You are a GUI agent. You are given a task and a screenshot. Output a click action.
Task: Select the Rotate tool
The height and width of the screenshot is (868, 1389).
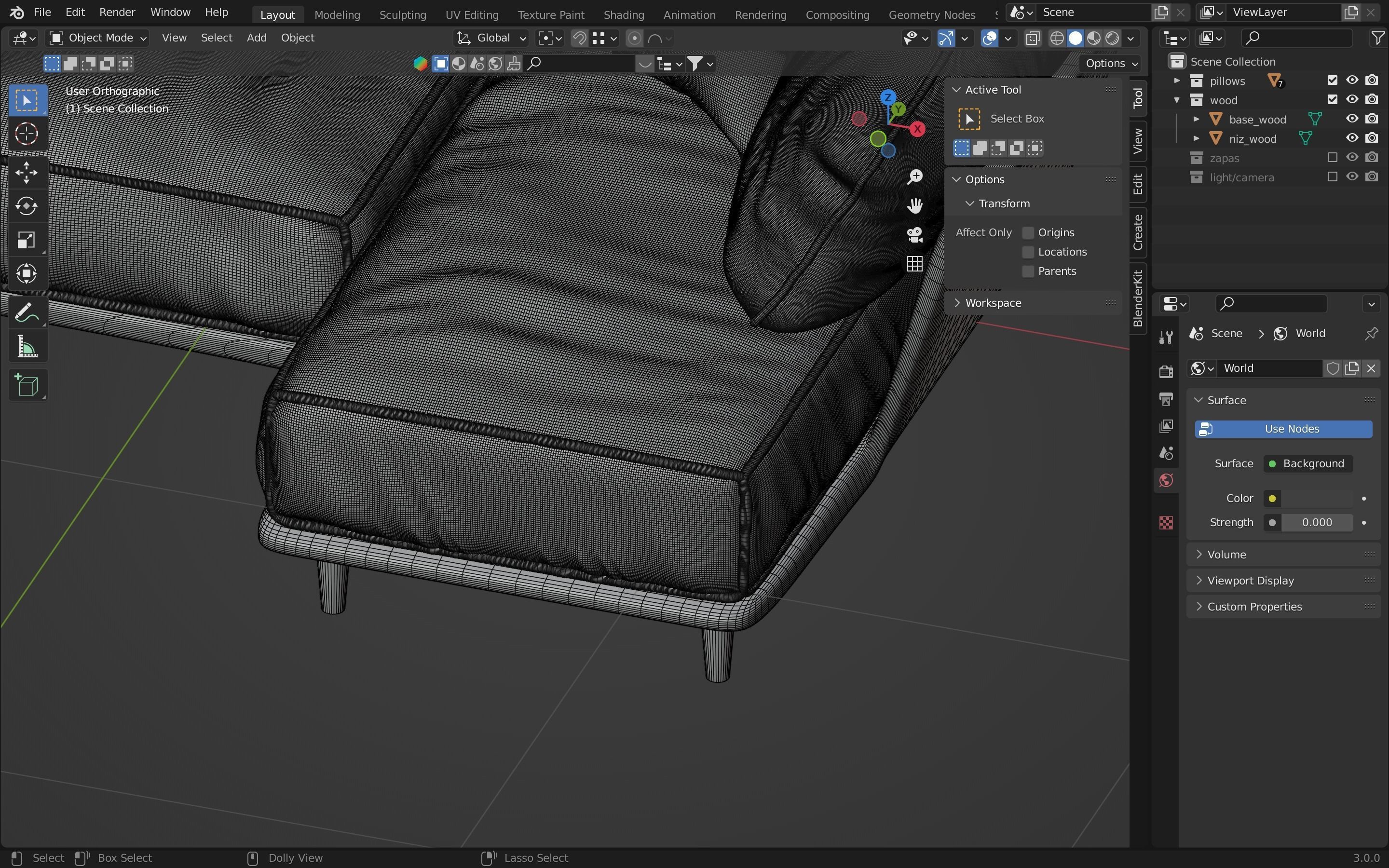(x=27, y=206)
